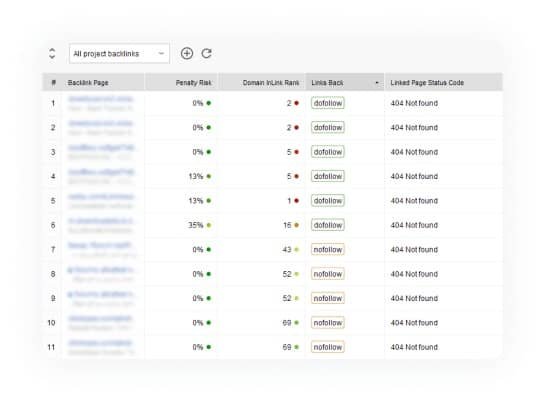Click the domain rank 52 in row 8
This screenshot has width=545, height=409.
287,274
